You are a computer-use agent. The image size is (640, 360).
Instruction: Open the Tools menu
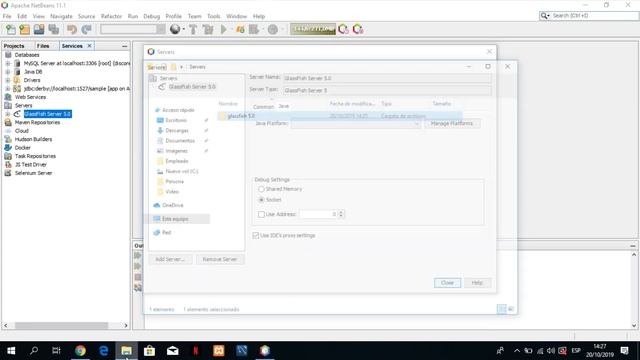(213, 16)
